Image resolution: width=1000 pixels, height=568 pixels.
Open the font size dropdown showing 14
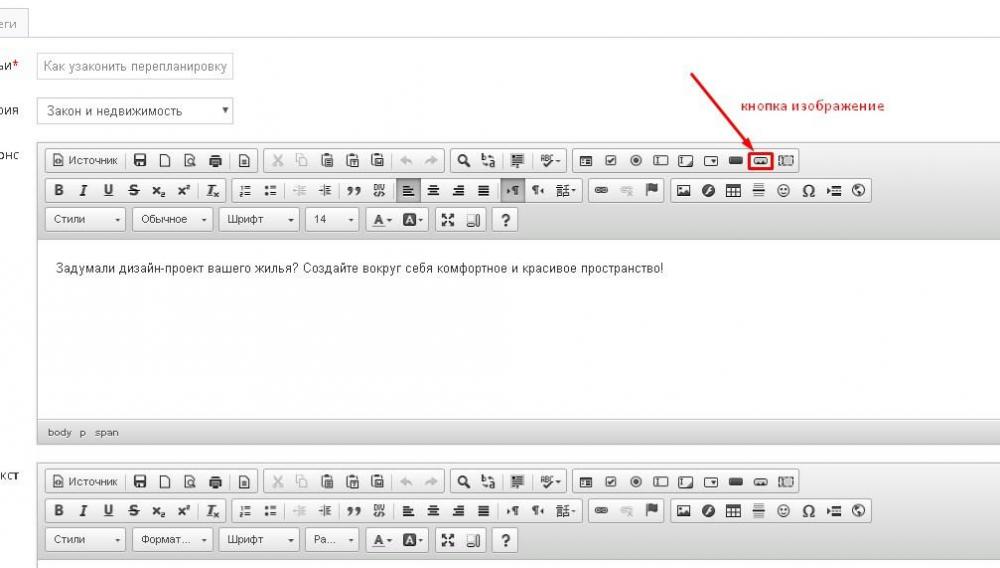coord(331,220)
